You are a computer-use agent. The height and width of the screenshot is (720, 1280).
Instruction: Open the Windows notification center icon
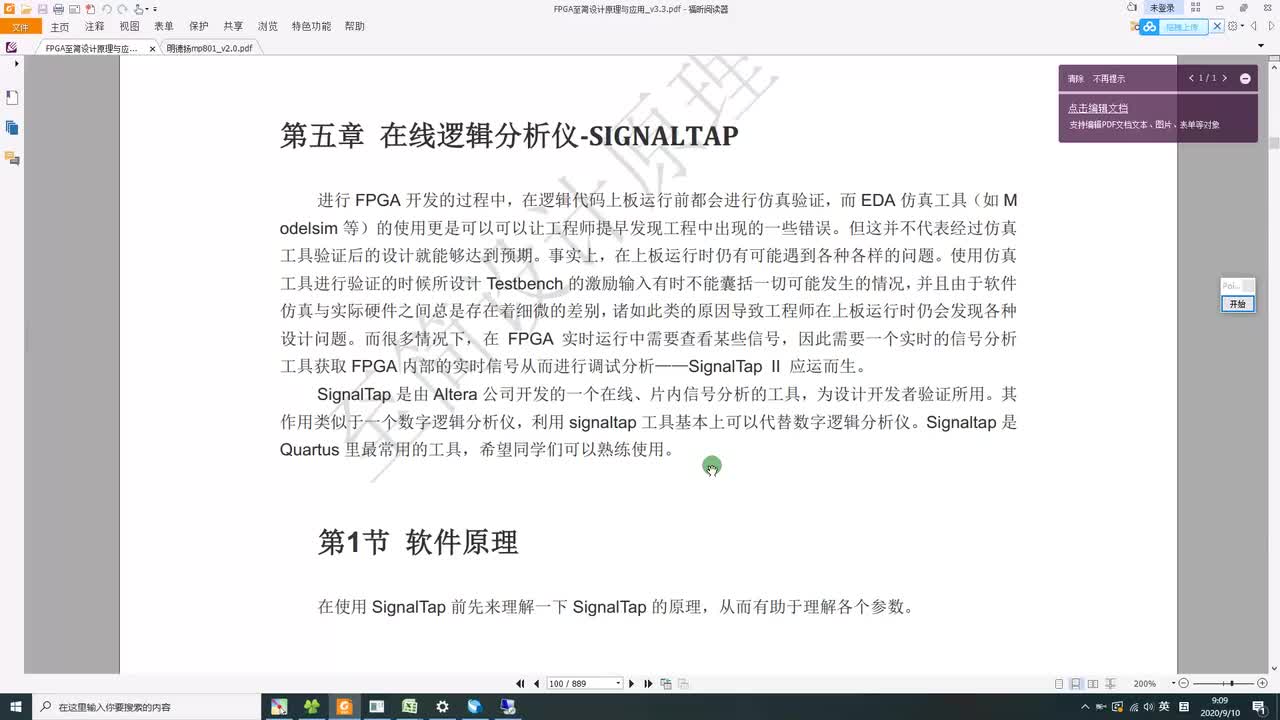pyautogui.click(x=1258, y=706)
